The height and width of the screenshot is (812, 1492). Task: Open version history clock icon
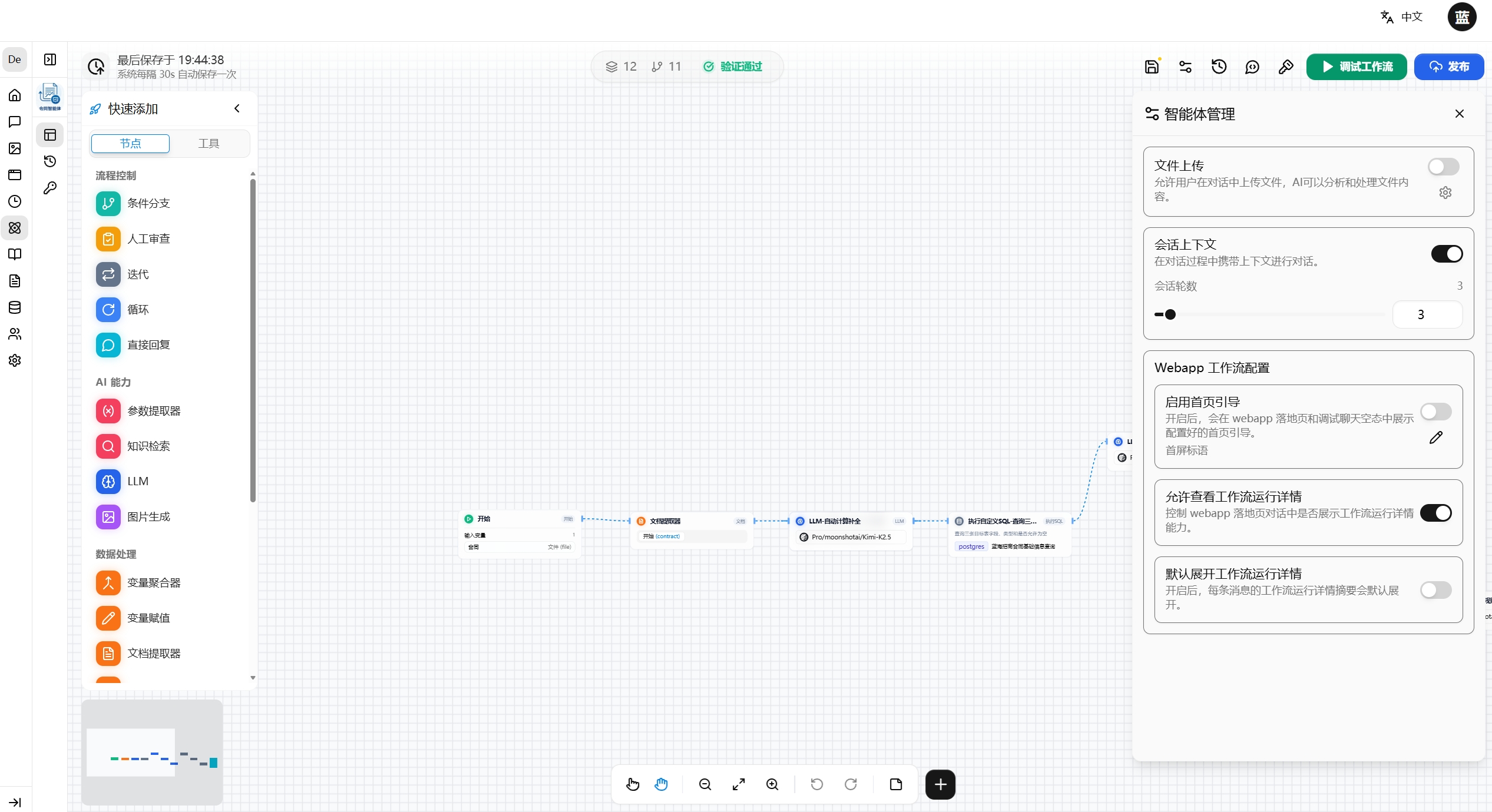pyautogui.click(x=1219, y=67)
